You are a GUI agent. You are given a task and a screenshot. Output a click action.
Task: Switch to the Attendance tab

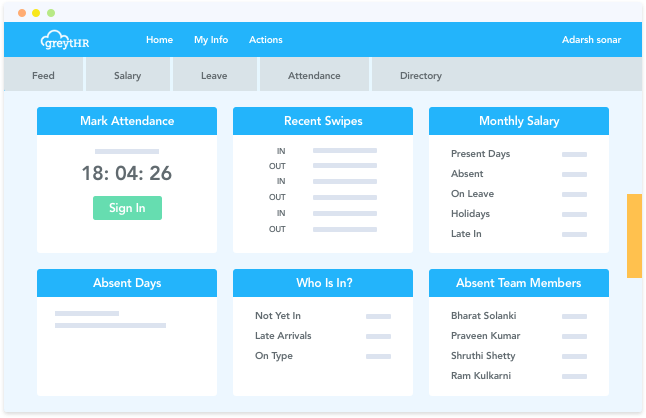point(314,76)
